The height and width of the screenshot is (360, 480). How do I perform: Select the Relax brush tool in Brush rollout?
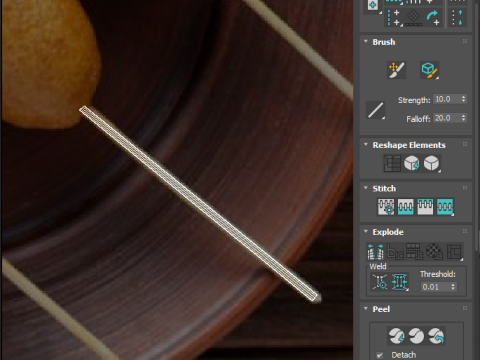tap(429, 70)
